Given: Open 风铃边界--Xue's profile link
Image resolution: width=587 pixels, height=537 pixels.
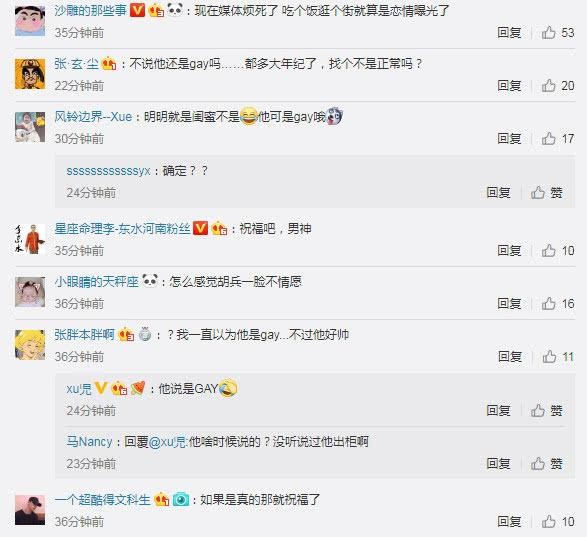Looking at the screenshot, I should 93,116.
